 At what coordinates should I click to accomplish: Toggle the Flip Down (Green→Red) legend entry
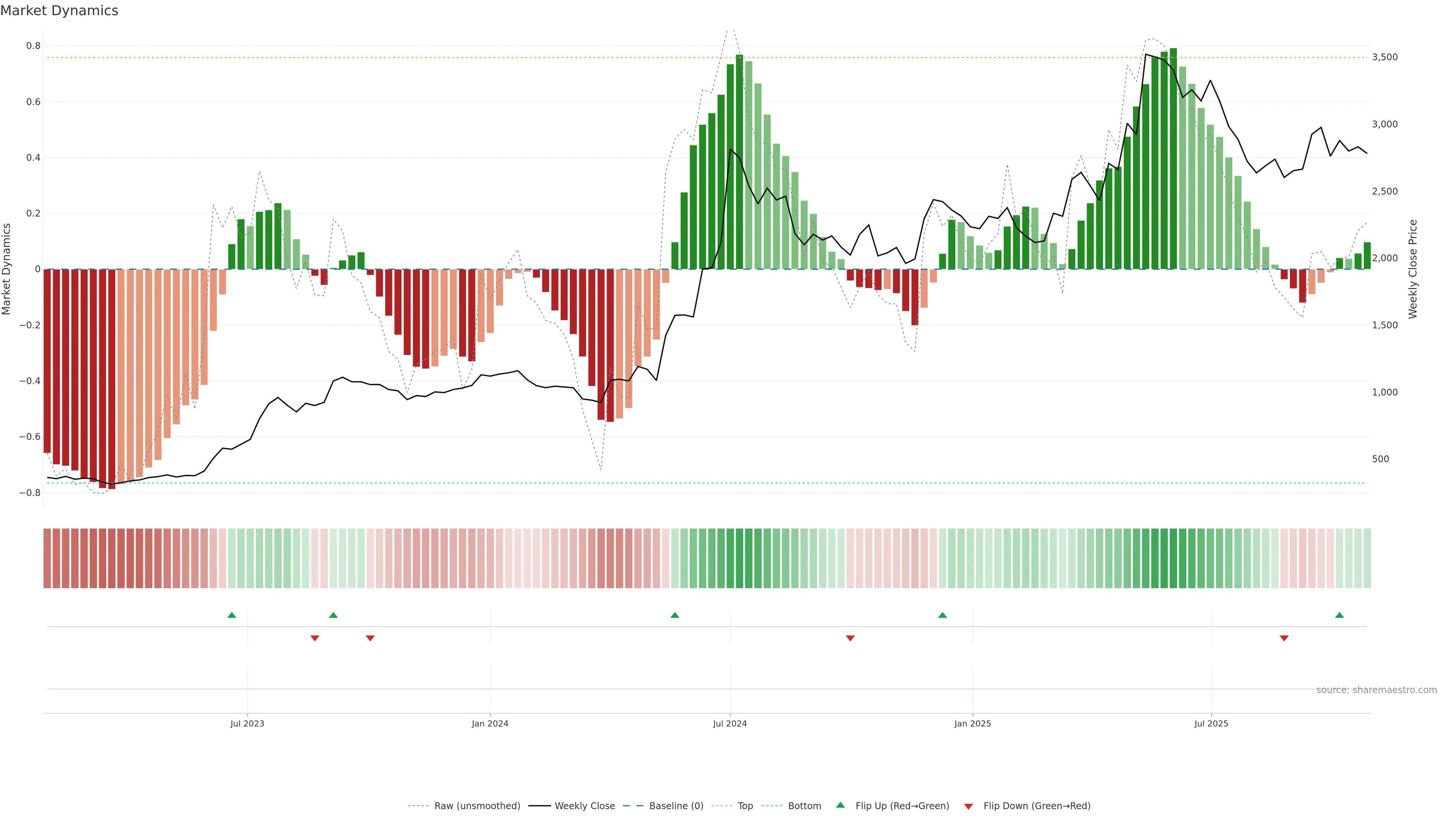[1037, 806]
